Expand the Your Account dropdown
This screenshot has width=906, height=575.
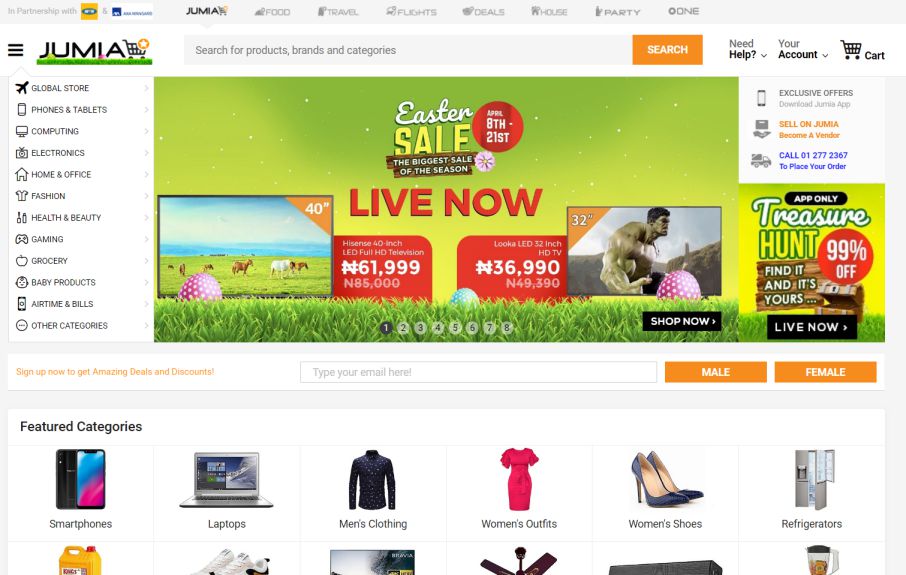pyautogui.click(x=803, y=49)
